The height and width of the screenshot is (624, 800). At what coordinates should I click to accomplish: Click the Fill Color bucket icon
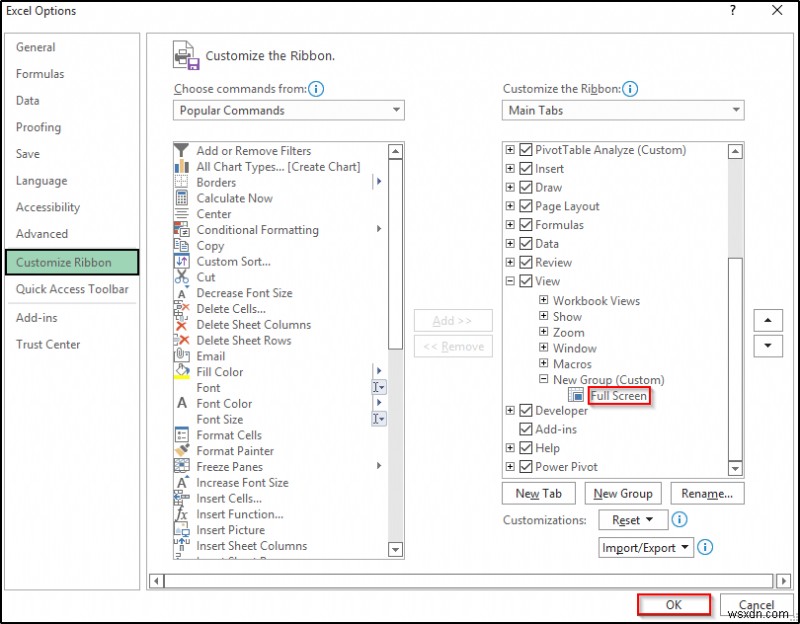point(182,372)
